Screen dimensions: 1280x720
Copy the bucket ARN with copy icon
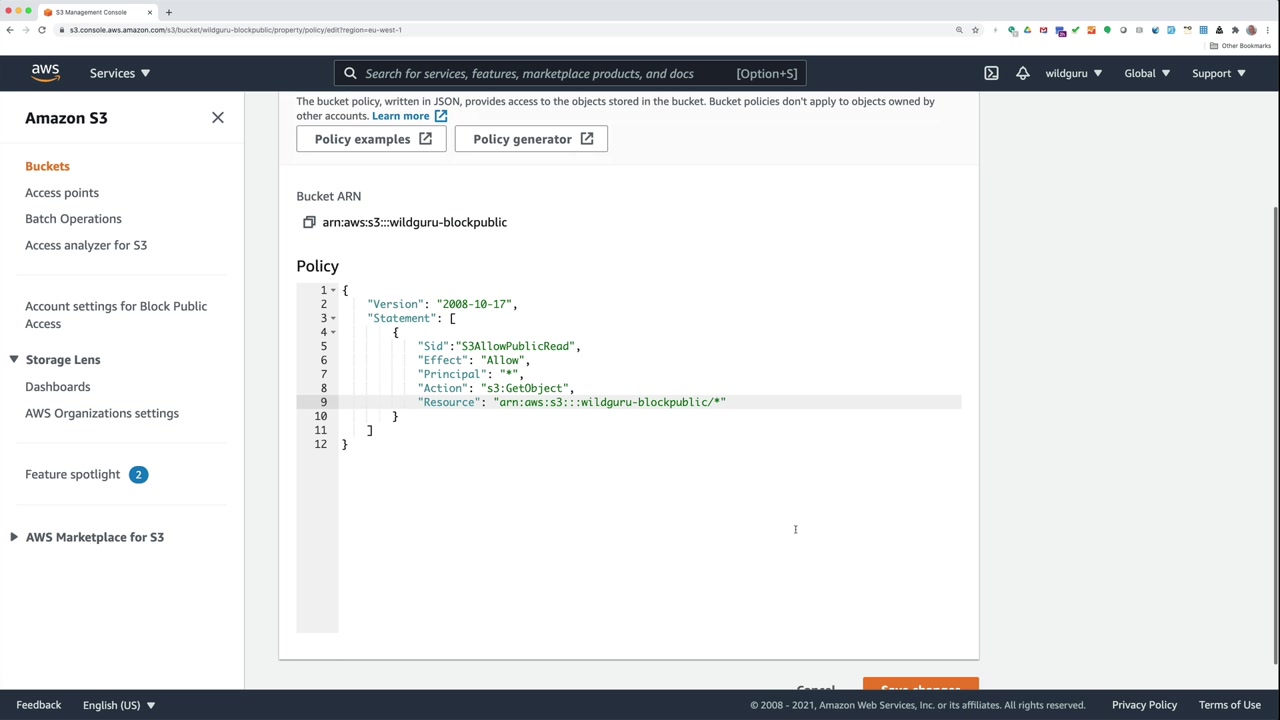[309, 222]
